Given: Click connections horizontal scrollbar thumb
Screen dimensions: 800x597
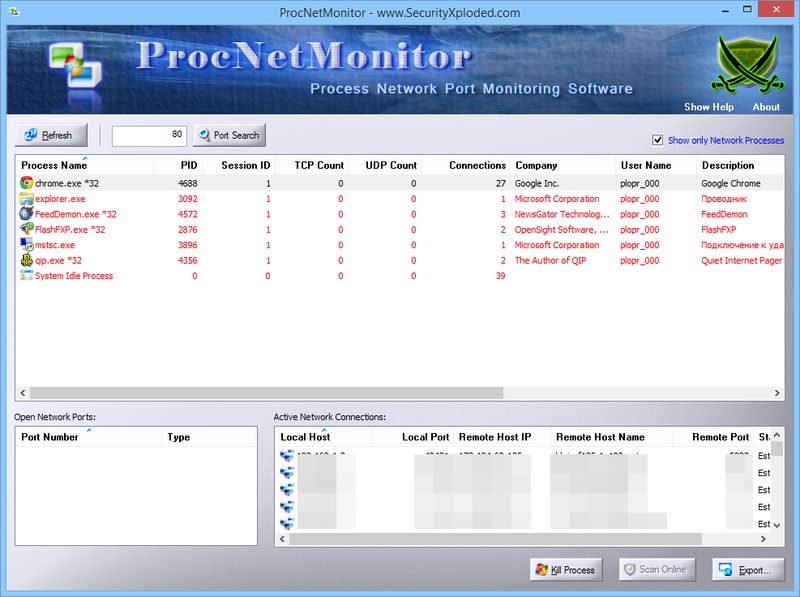Looking at the screenshot, I should click(x=495, y=539).
